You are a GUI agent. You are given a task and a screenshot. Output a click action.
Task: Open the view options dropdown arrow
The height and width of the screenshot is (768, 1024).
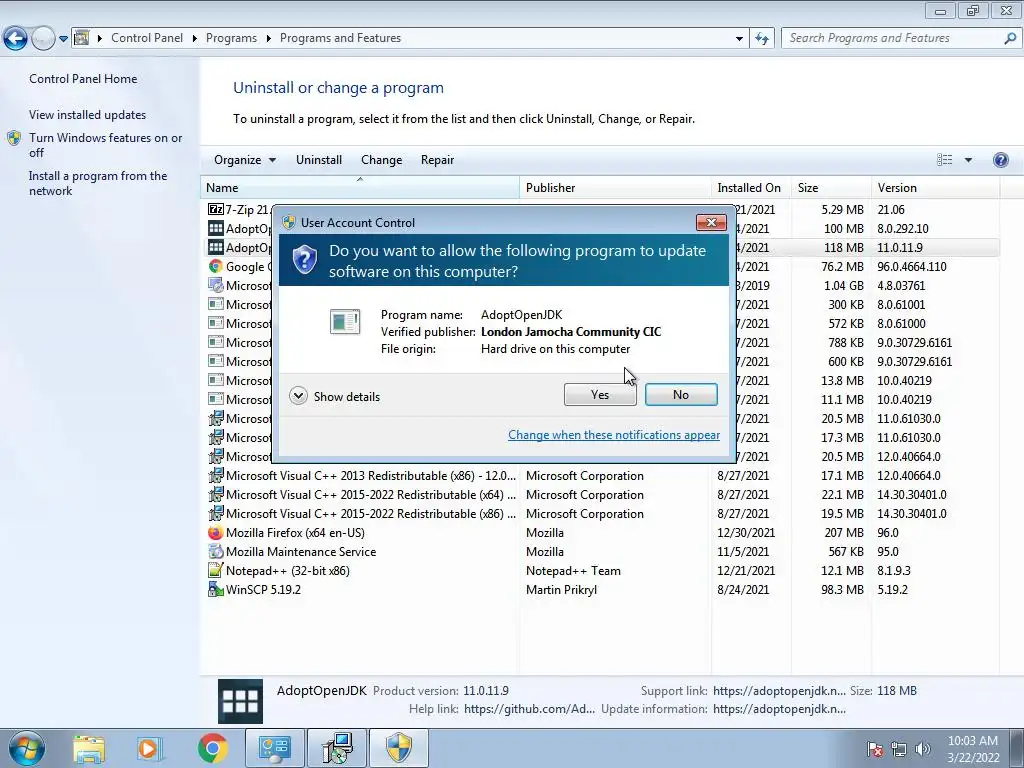(x=968, y=160)
